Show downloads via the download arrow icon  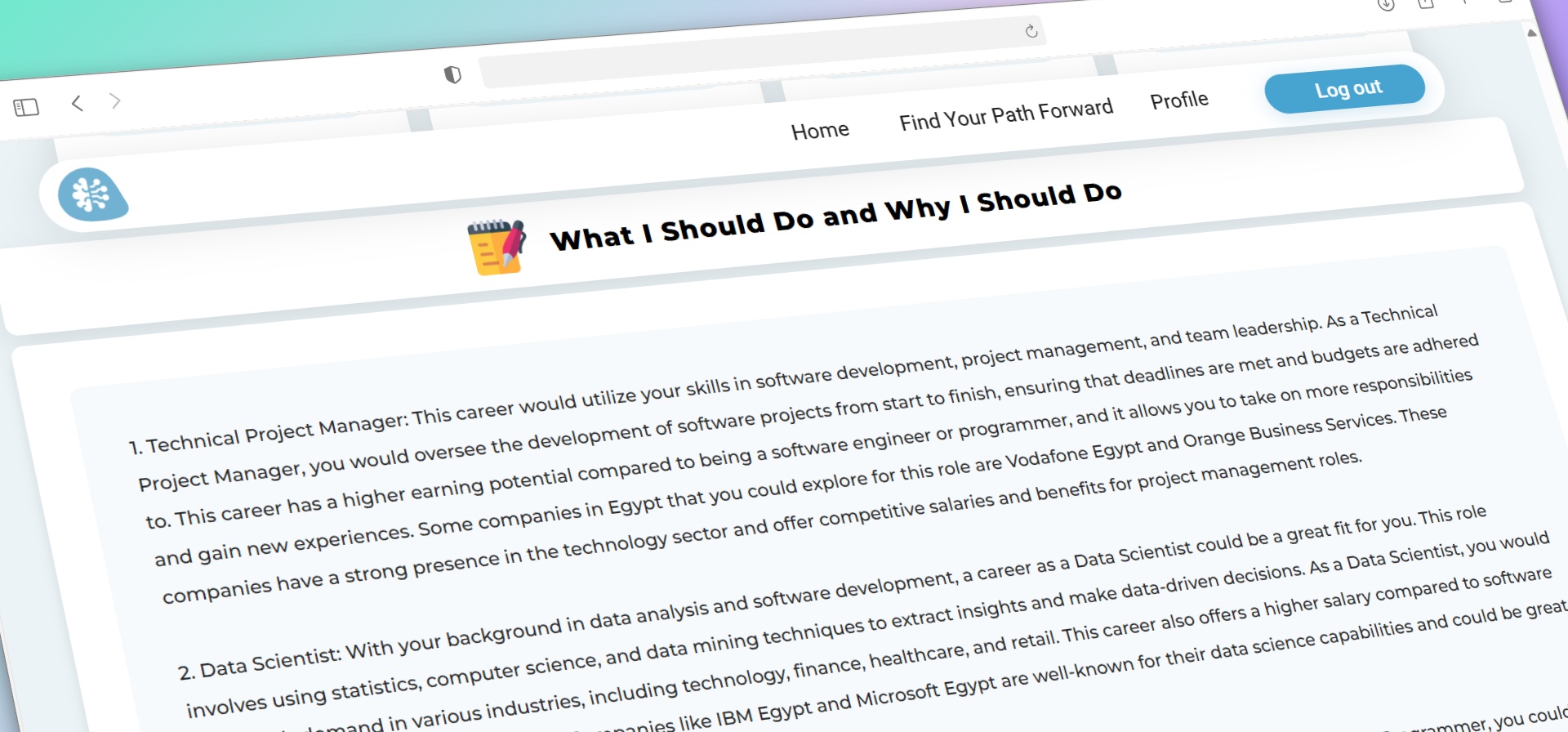click(1386, 5)
